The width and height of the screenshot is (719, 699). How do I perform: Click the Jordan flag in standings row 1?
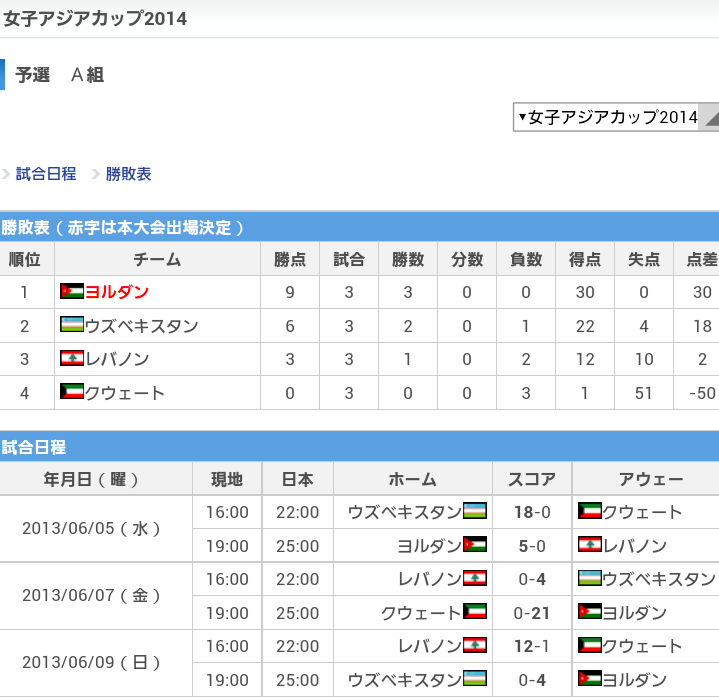click(72, 291)
